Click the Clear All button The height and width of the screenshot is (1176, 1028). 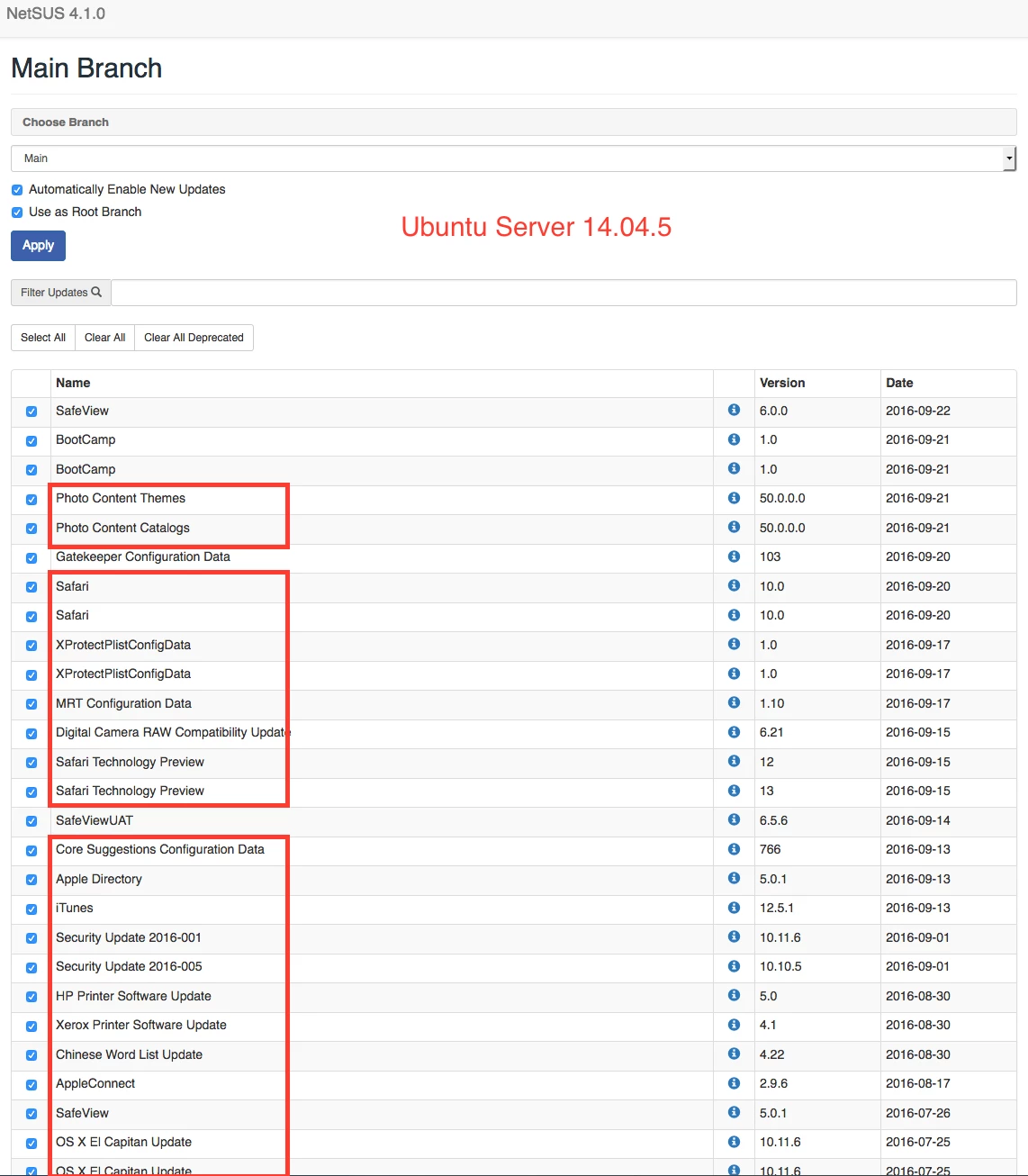coord(104,338)
